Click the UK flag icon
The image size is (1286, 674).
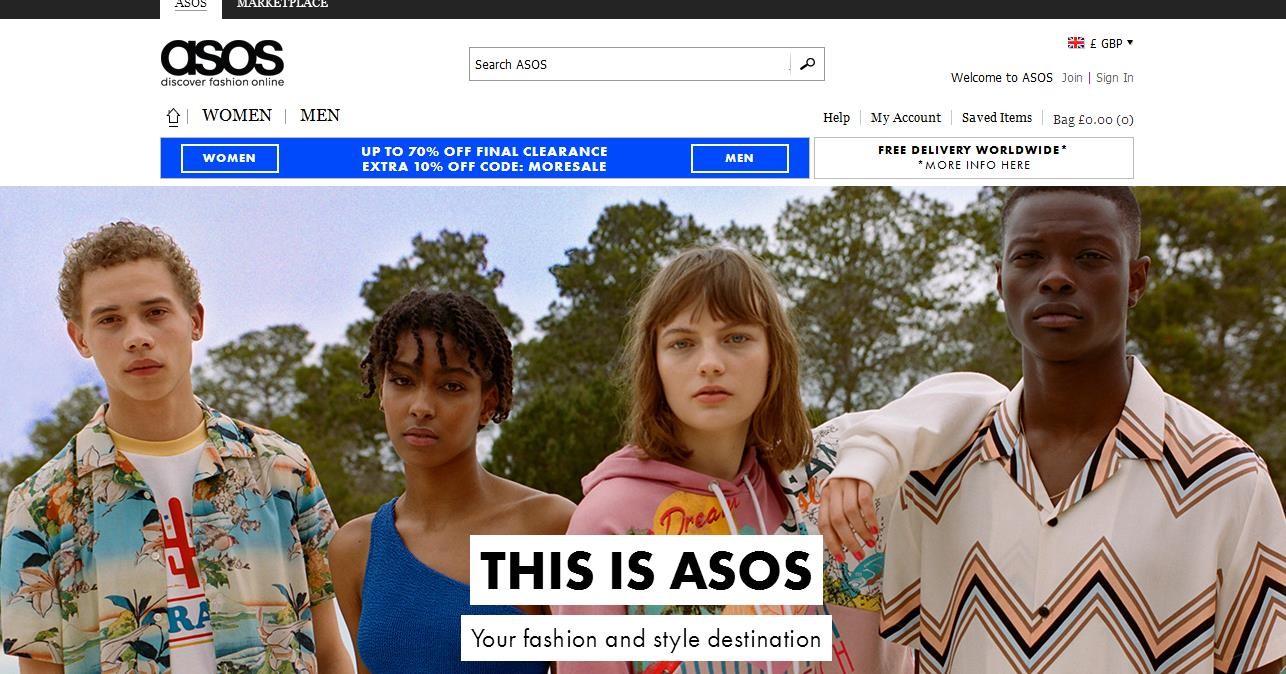[1076, 43]
